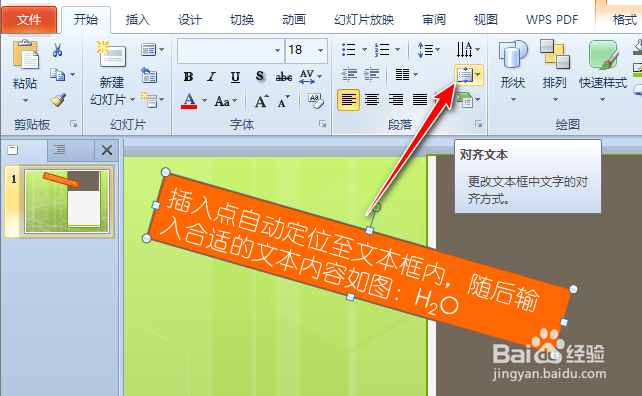Viewport: 642px width, 396px height.
Task: Switch to the 审阅 Review tab
Action: point(434,19)
